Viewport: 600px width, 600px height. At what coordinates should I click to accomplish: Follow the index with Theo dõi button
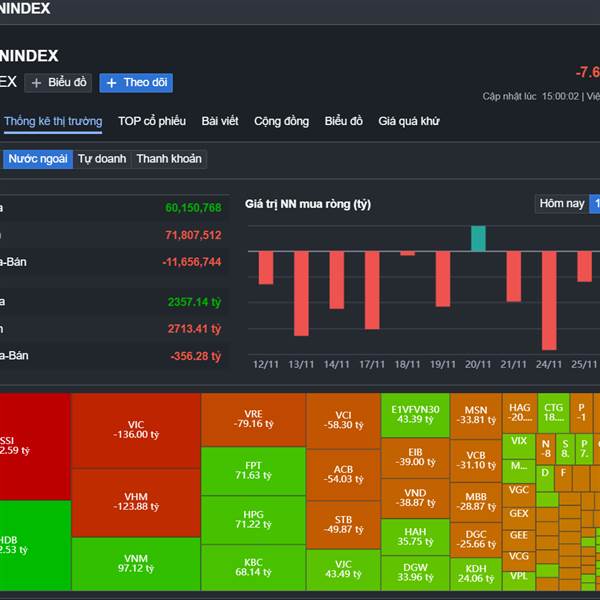136,83
